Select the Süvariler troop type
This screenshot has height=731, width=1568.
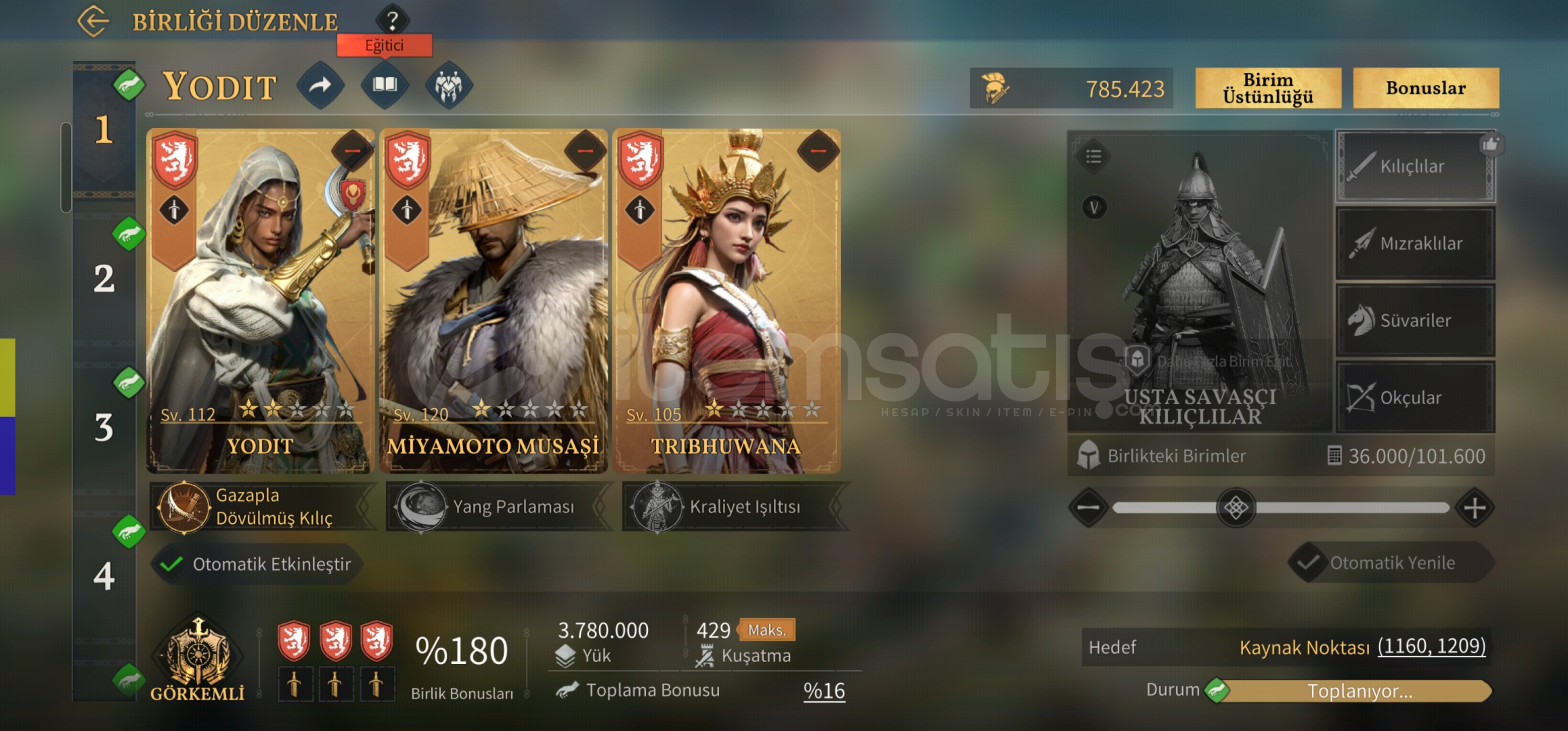click(x=1415, y=321)
